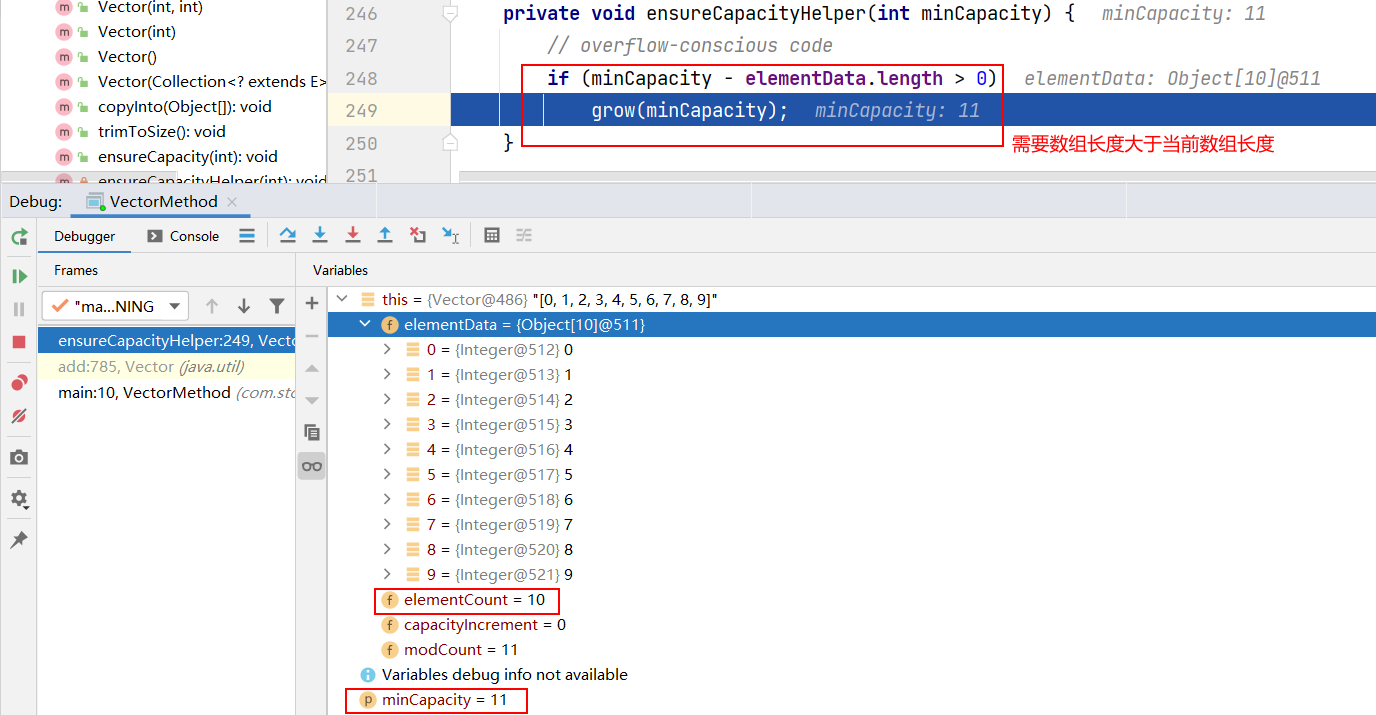Switch to the Console tab
The height and width of the screenshot is (715, 1376).
183,236
